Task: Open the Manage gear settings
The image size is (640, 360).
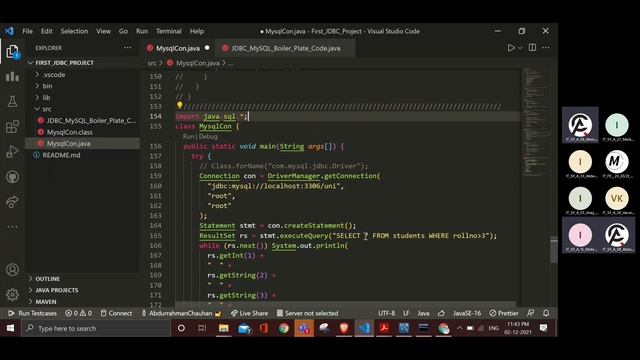Action: pos(12,294)
